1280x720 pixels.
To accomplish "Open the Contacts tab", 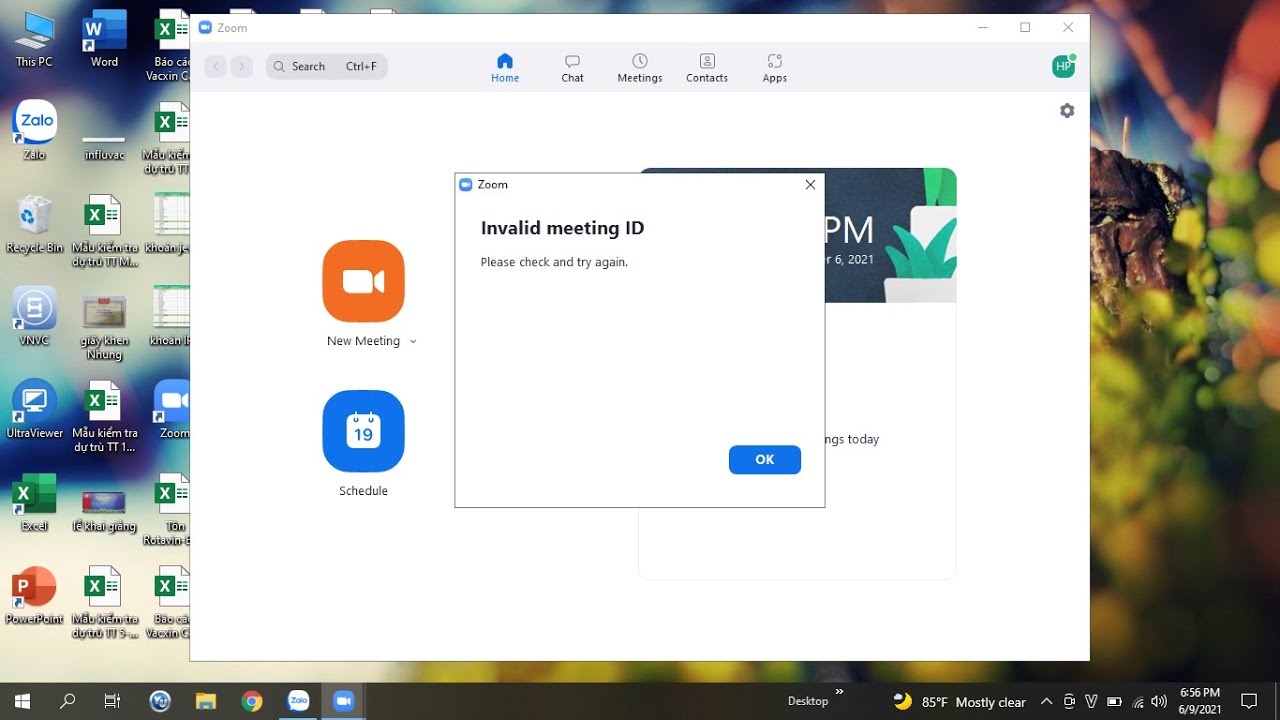I will click(x=707, y=68).
